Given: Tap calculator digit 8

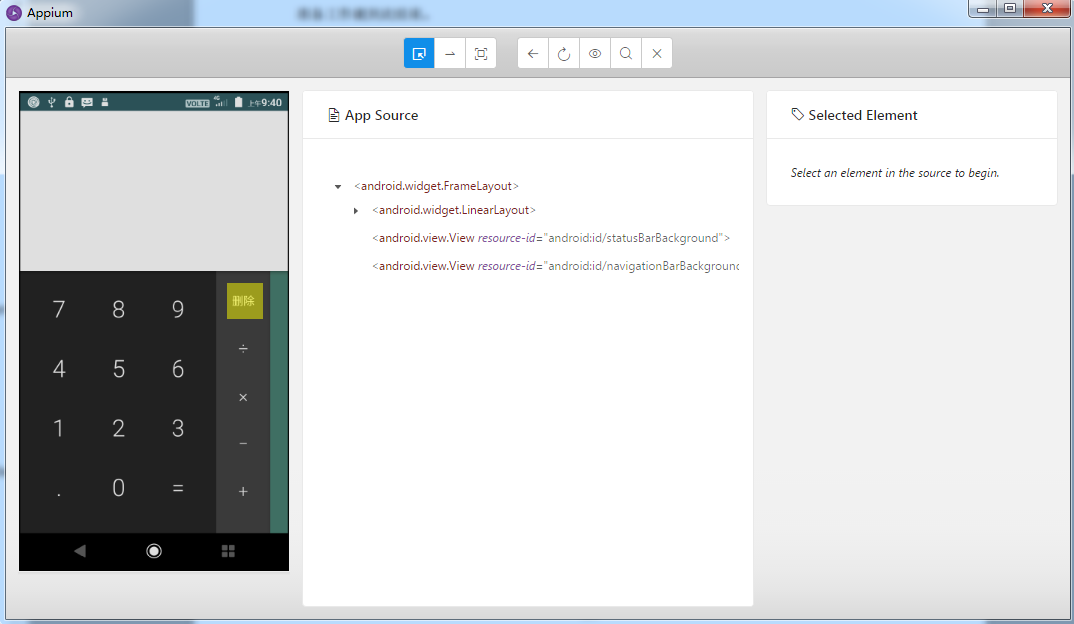Looking at the screenshot, I should [x=118, y=310].
